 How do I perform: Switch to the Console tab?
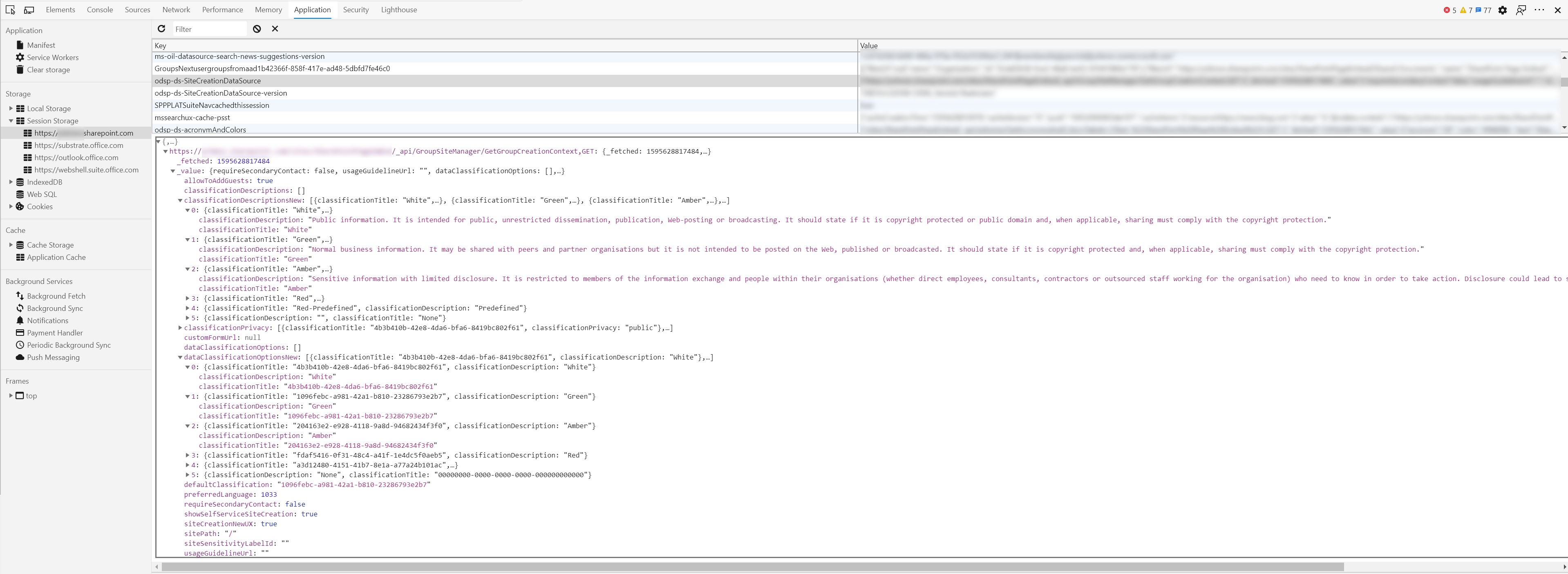[x=100, y=10]
